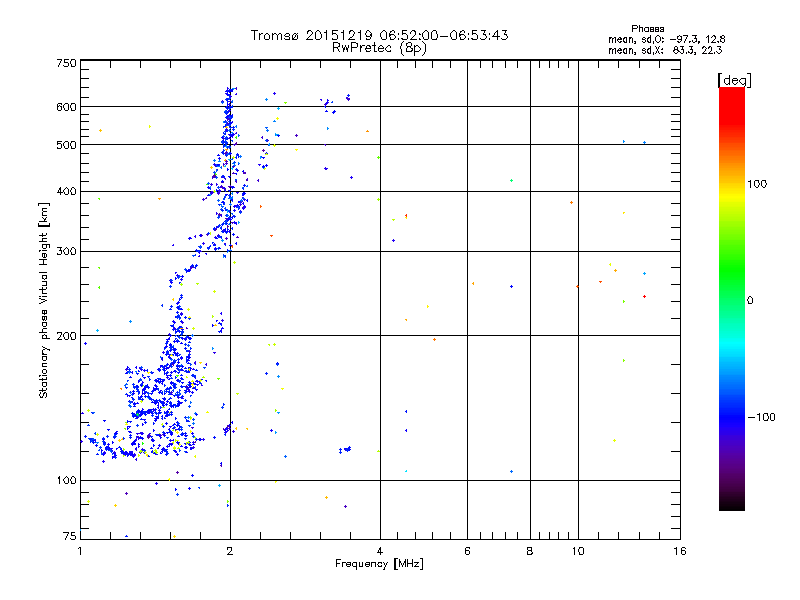800x600 pixels.
Task: Click the y-axis tick label '500'
Action: click(x=66, y=145)
